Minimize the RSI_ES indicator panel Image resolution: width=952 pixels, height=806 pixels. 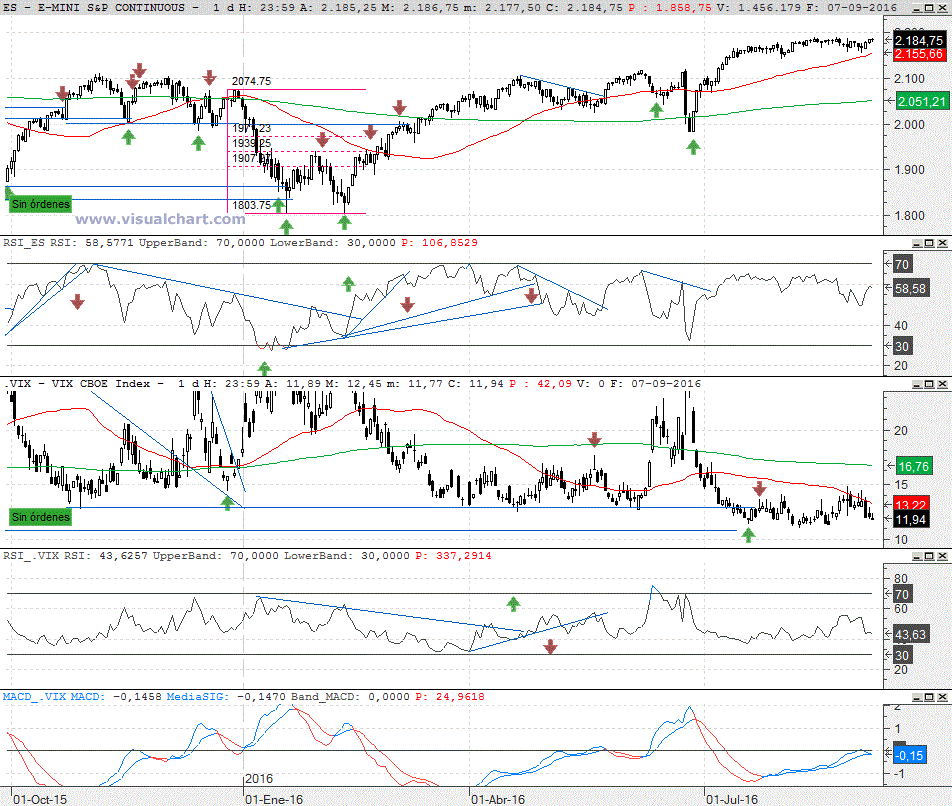(917, 243)
